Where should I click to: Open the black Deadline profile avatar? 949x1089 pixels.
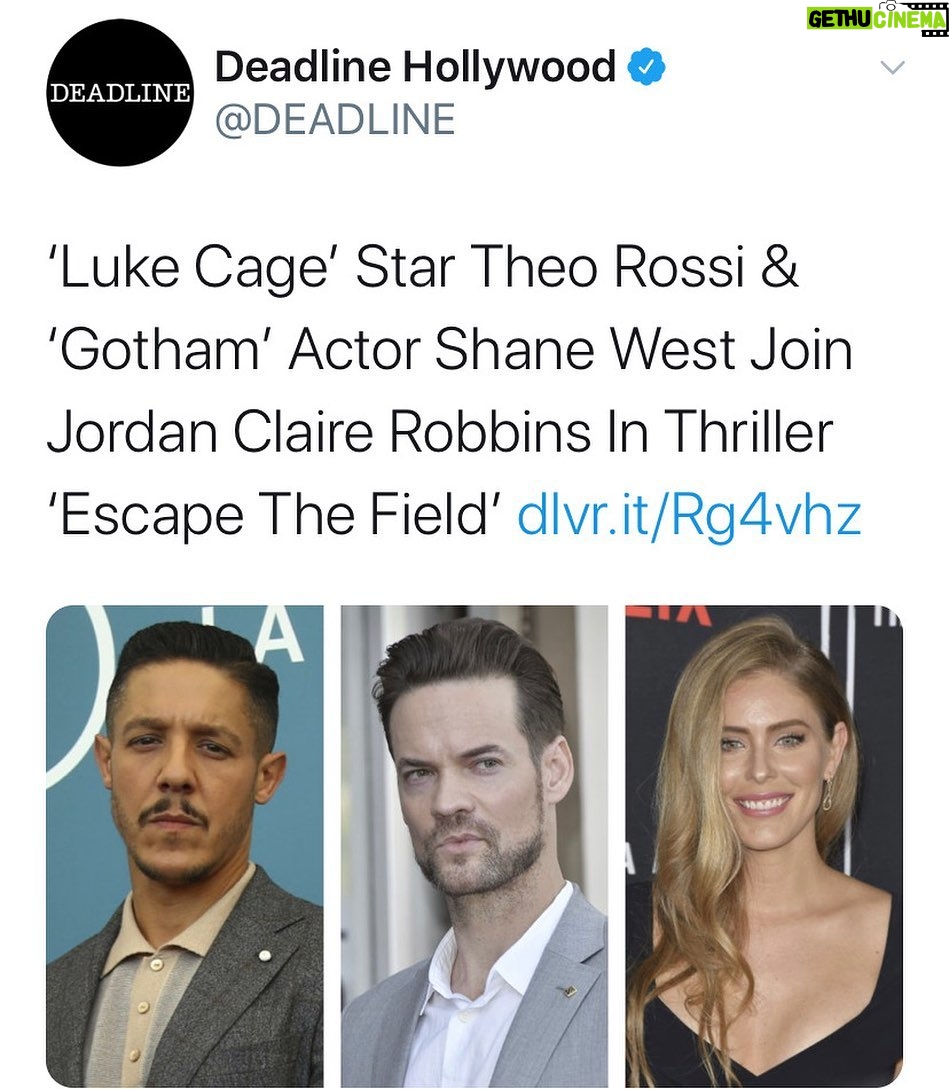click(119, 92)
